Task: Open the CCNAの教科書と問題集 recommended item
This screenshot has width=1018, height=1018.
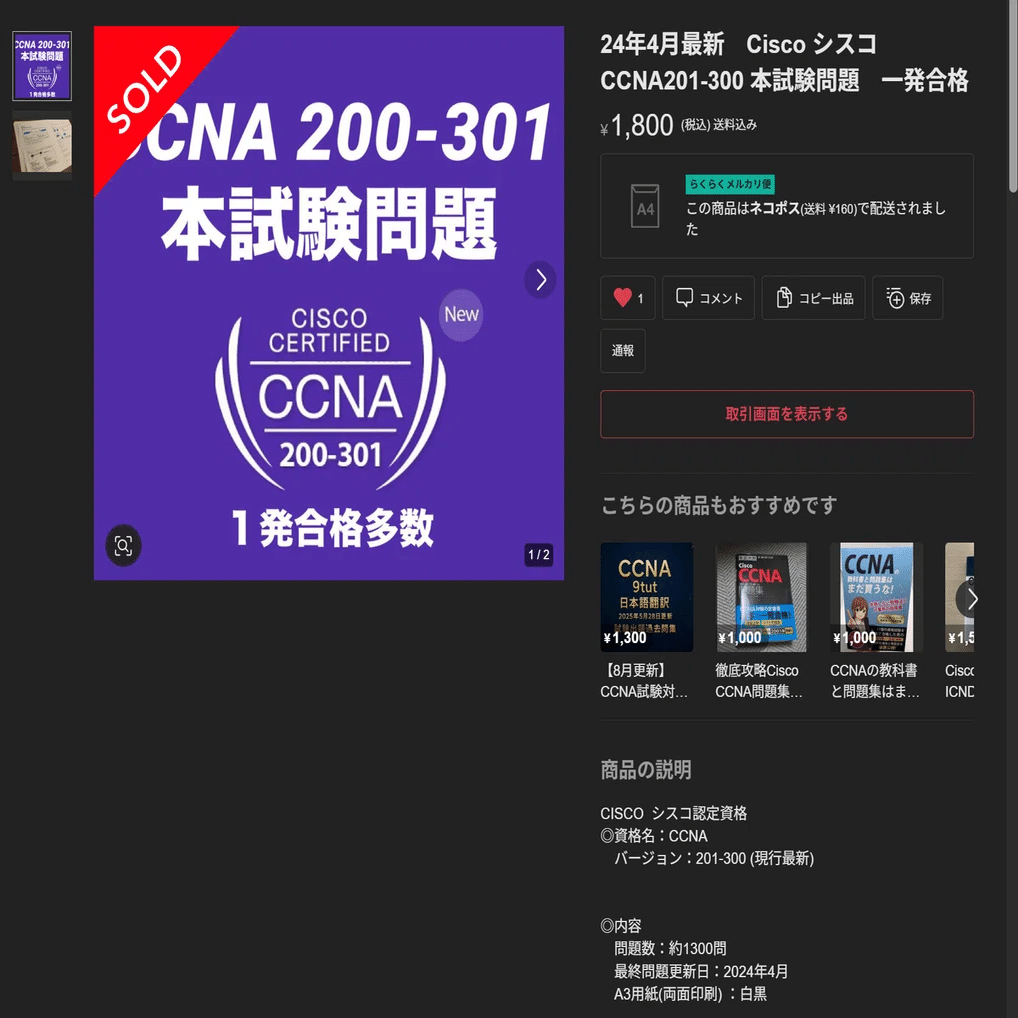Action: [876, 597]
